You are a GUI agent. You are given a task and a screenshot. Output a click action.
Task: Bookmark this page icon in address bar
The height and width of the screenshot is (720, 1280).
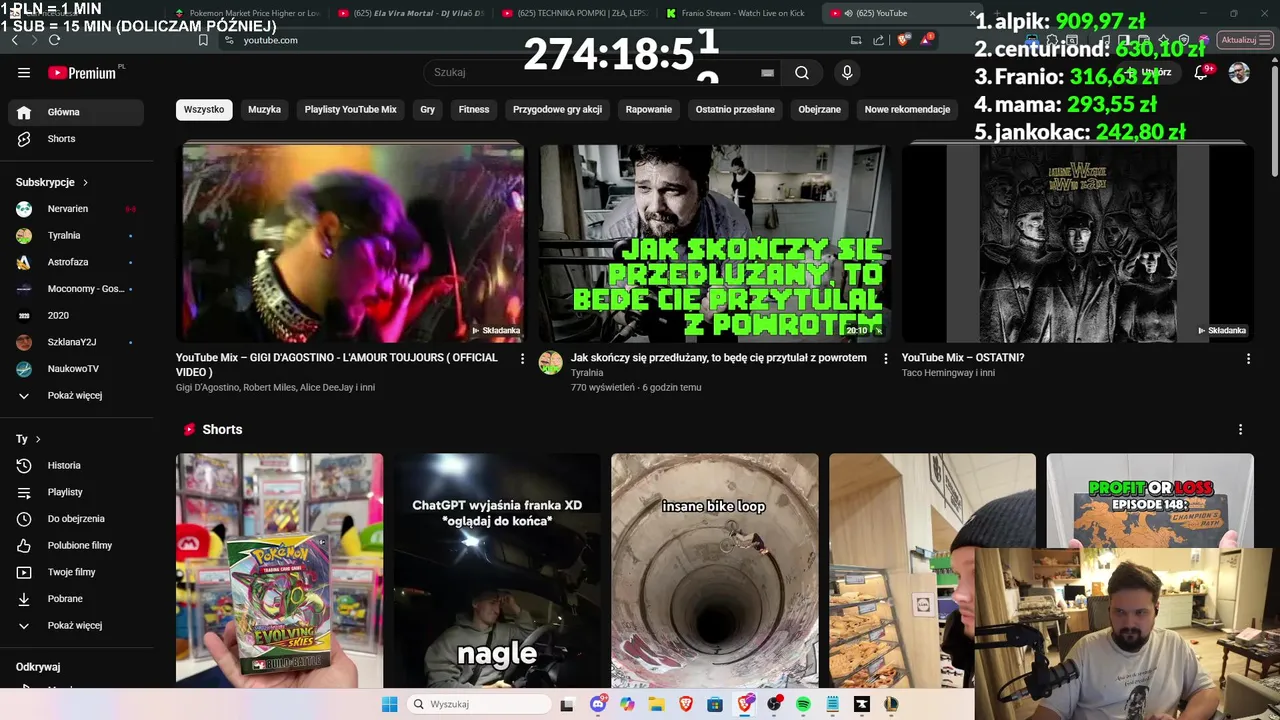coord(203,40)
